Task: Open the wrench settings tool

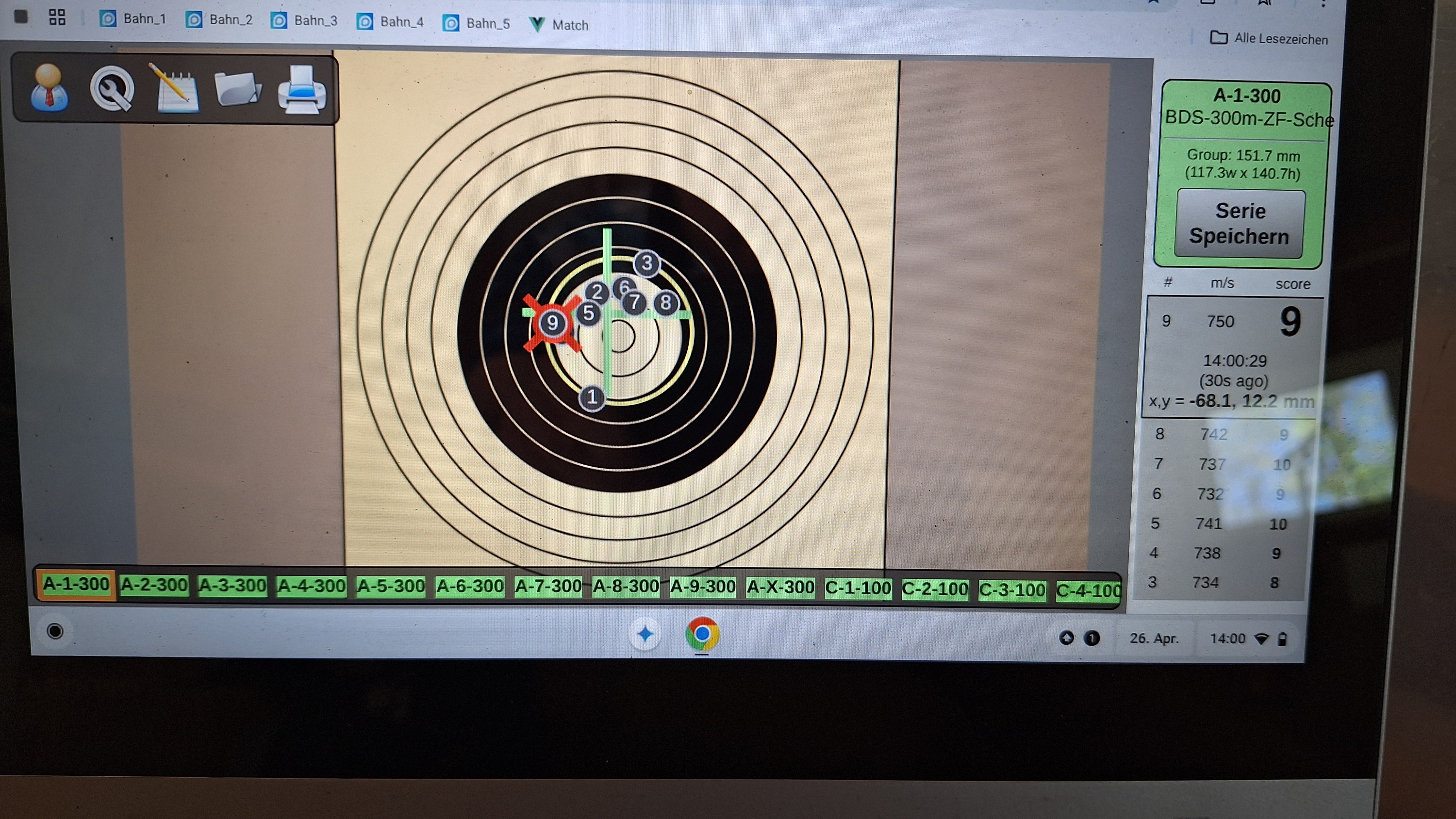Action: click(112, 88)
